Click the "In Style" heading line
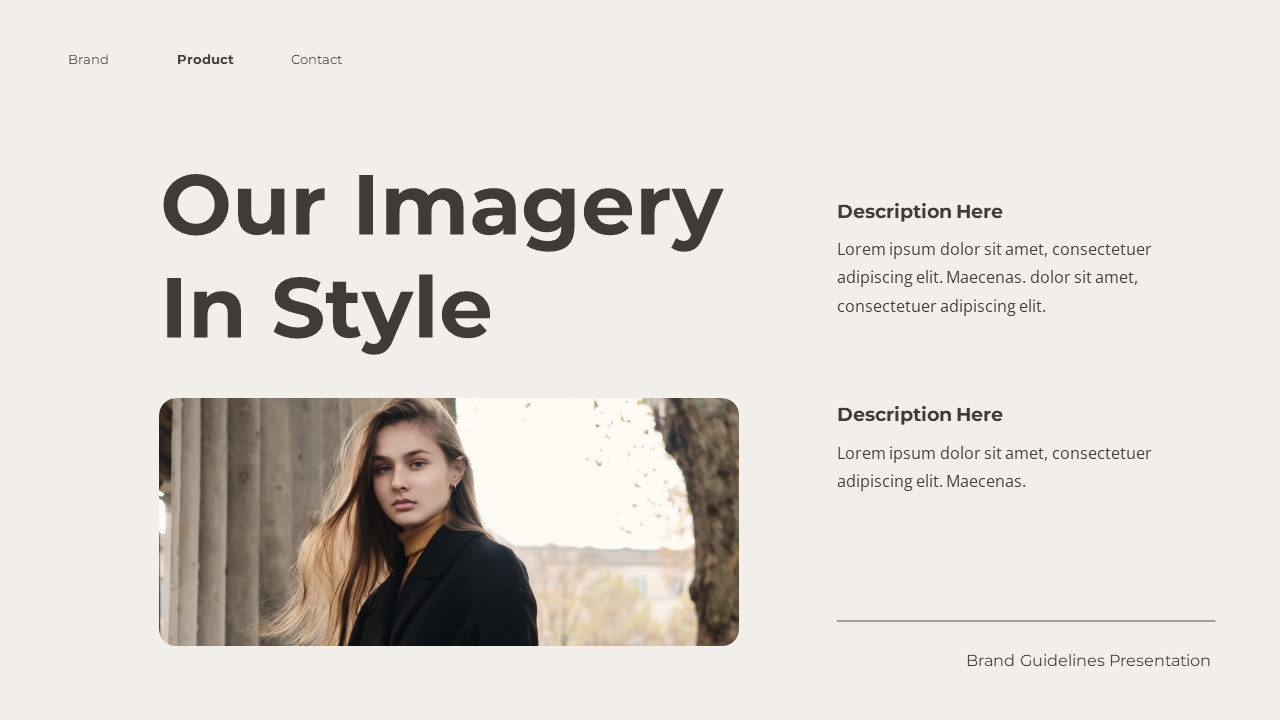The image size is (1280, 720). coord(326,310)
